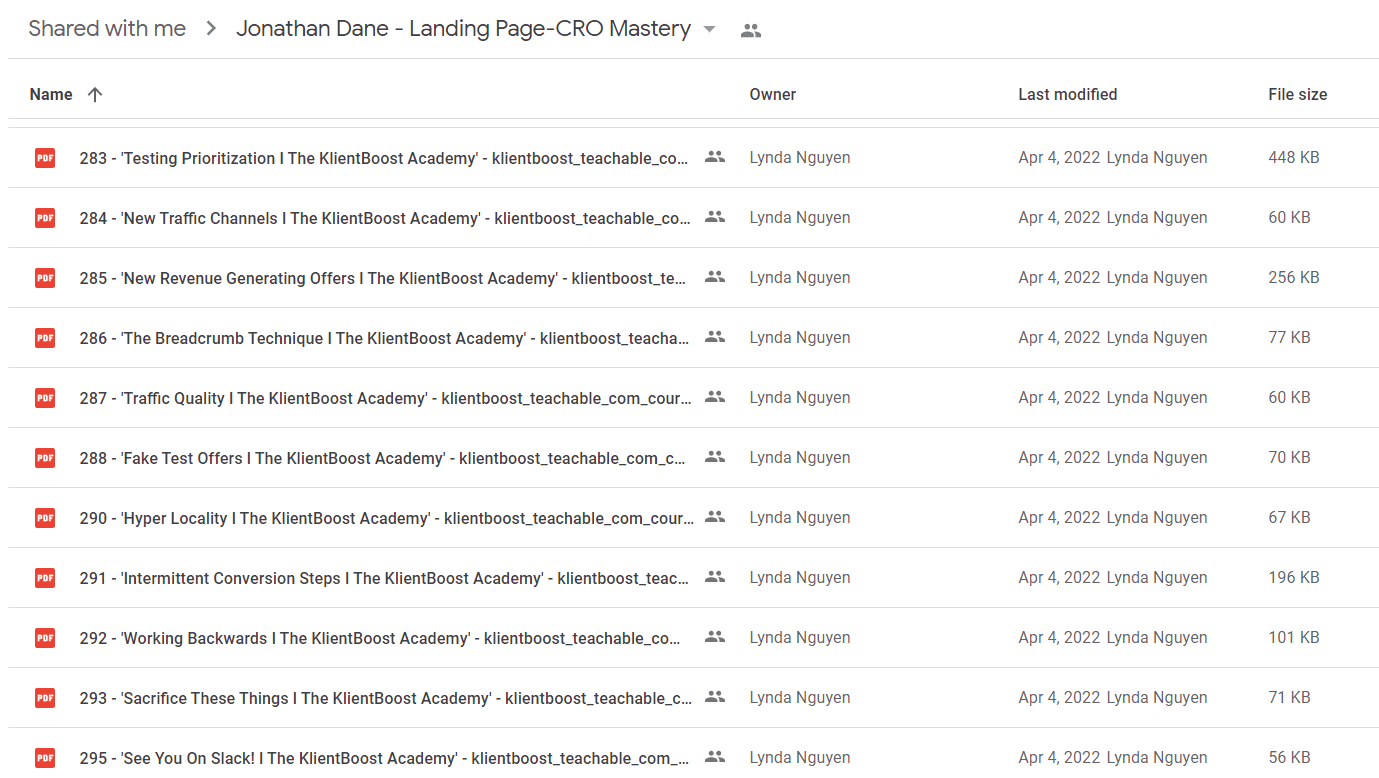Viewport: 1379px width, 778px height.
Task: Click shared folder people icon beside folder title
Action: coord(751,31)
